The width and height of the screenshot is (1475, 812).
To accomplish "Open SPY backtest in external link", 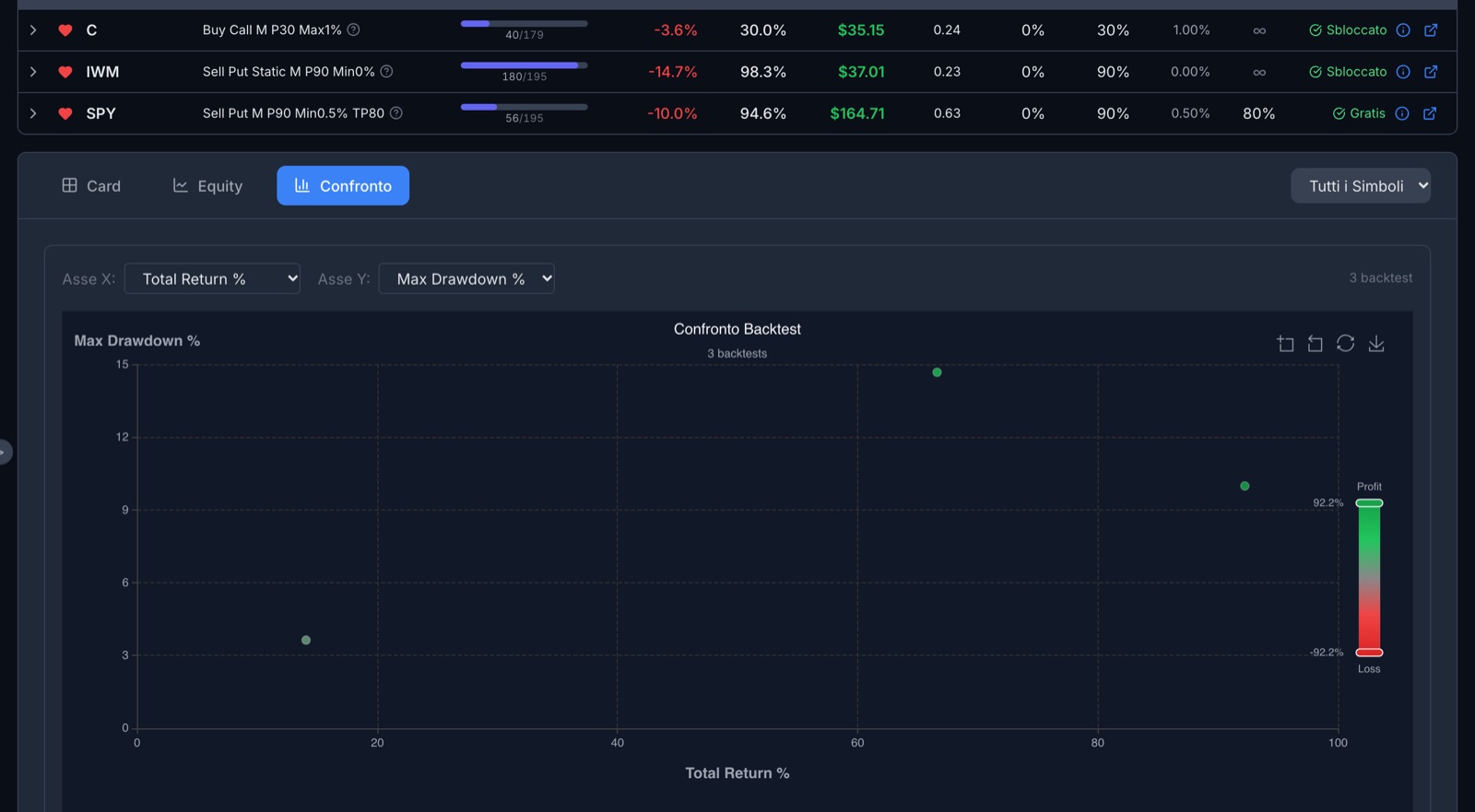I will [x=1430, y=113].
